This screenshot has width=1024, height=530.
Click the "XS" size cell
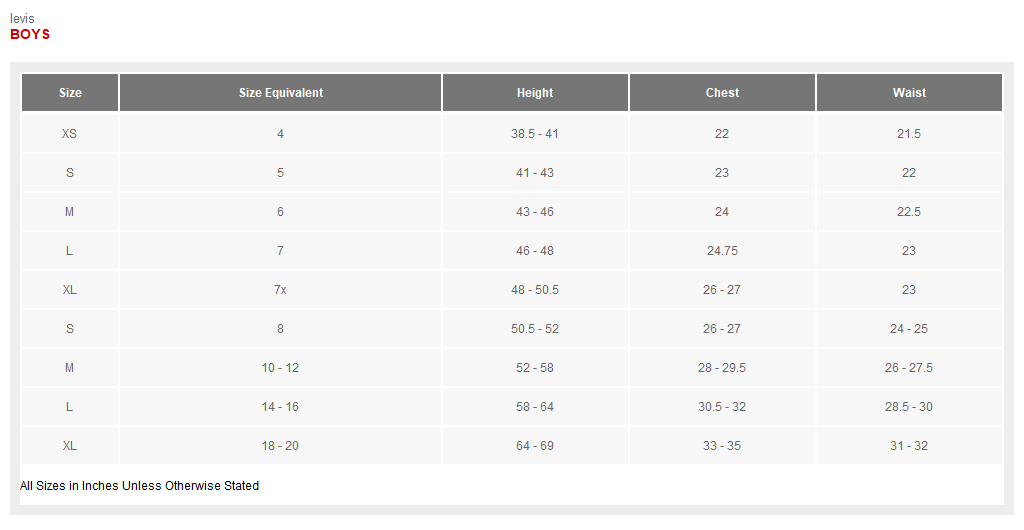[69, 134]
